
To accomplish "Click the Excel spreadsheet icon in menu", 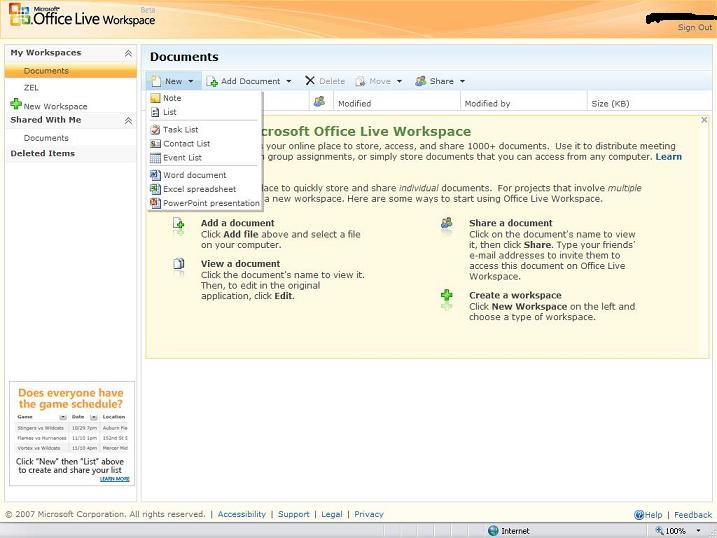I will (x=155, y=189).
